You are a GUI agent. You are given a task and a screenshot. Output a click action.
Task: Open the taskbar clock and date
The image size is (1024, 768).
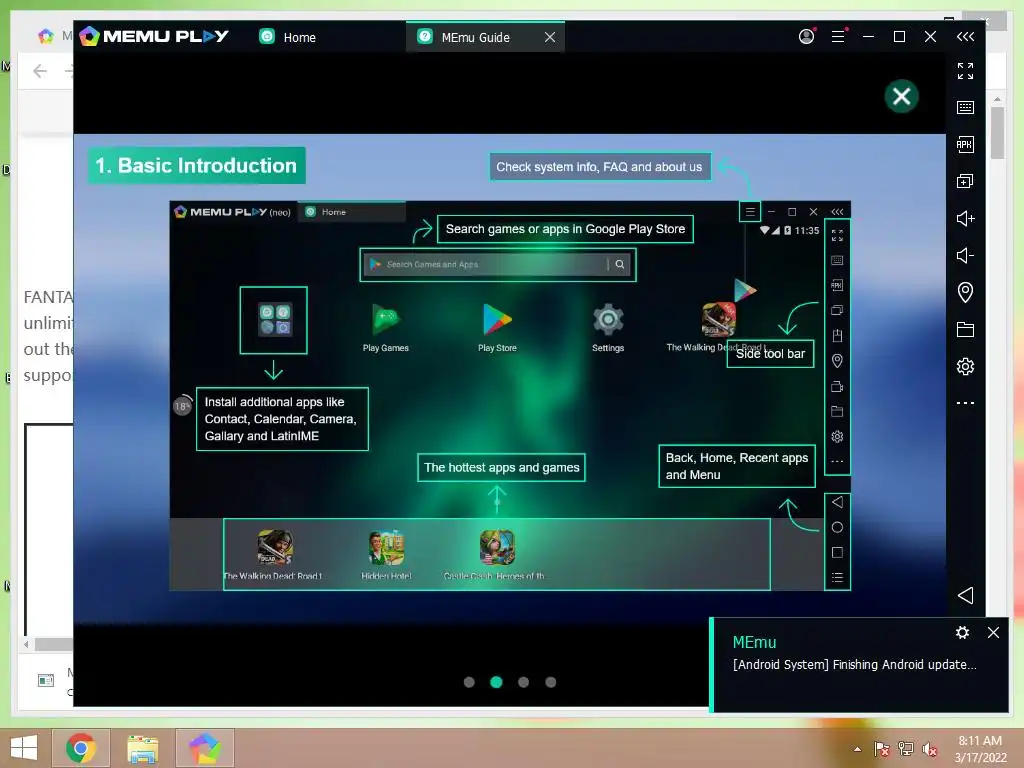tap(980, 749)
